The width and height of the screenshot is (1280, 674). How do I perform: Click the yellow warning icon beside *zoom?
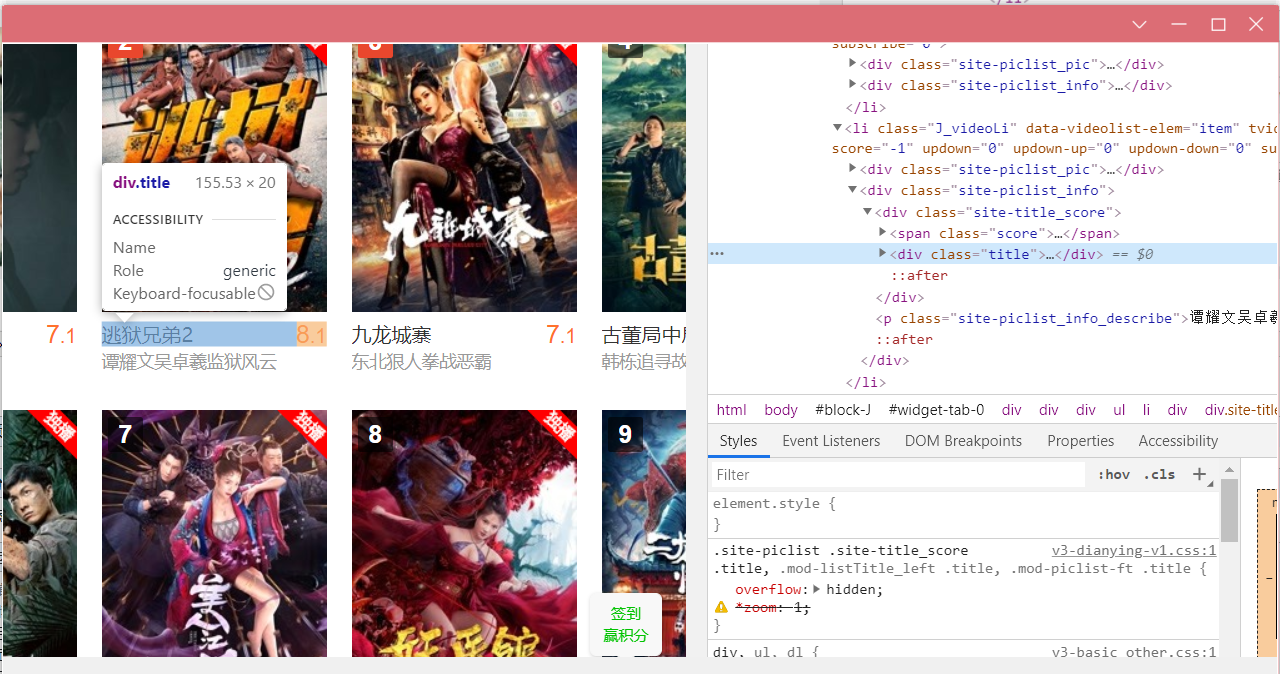coord(721,607)
